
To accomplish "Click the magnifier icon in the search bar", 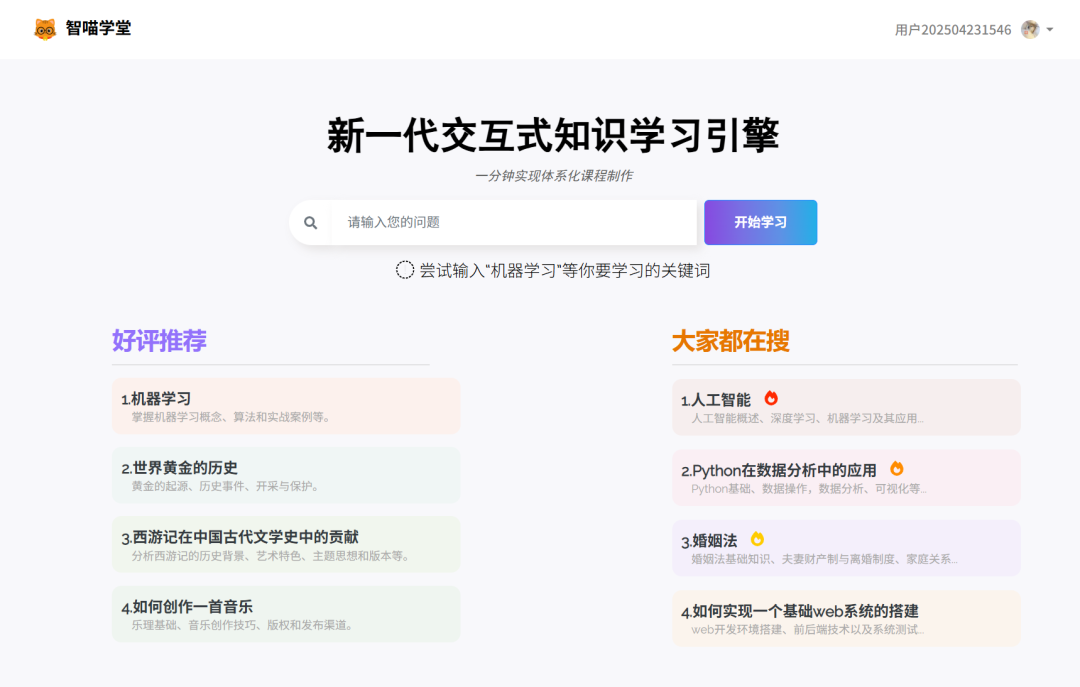I will click(310, 222).
